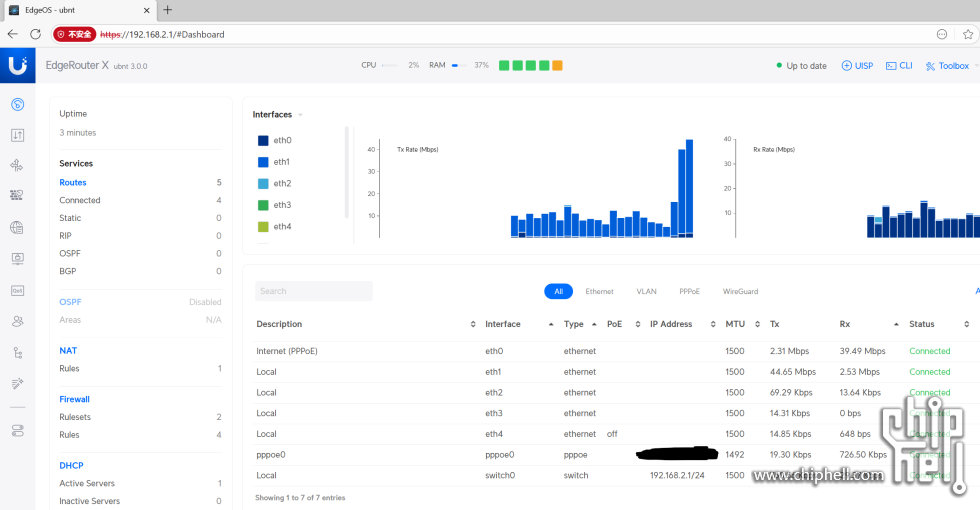Open the Wizards magic wand sidebar icon
980x510 pixels.
tap(18, 383)
